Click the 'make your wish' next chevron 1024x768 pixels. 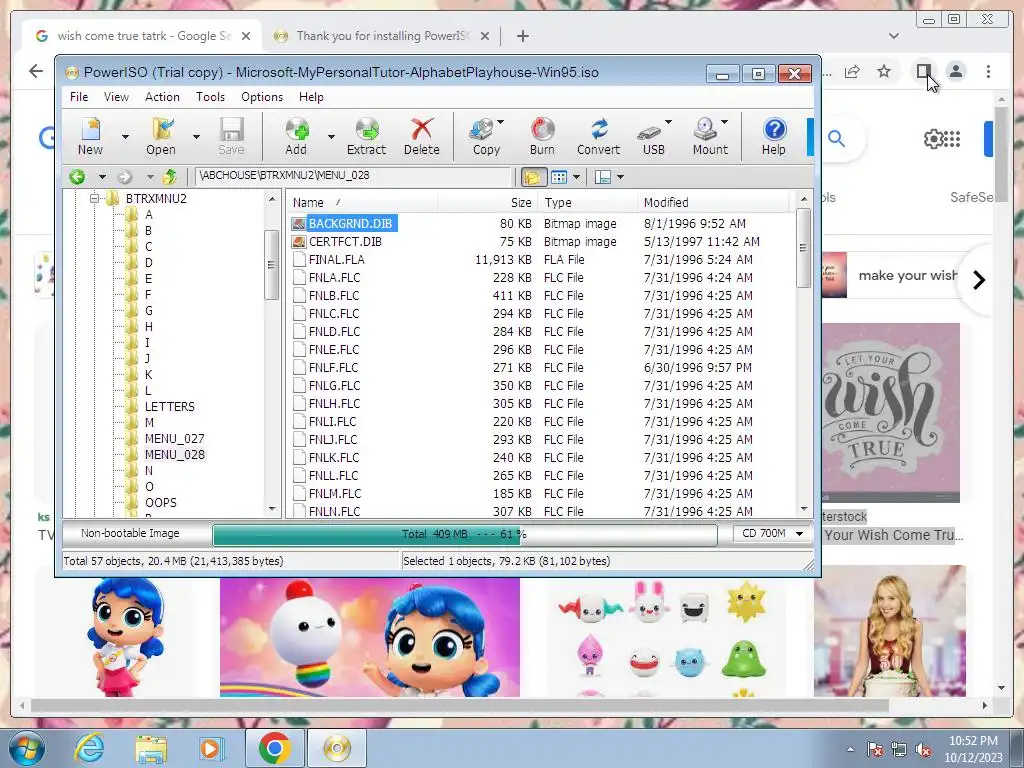click(978, 280)
